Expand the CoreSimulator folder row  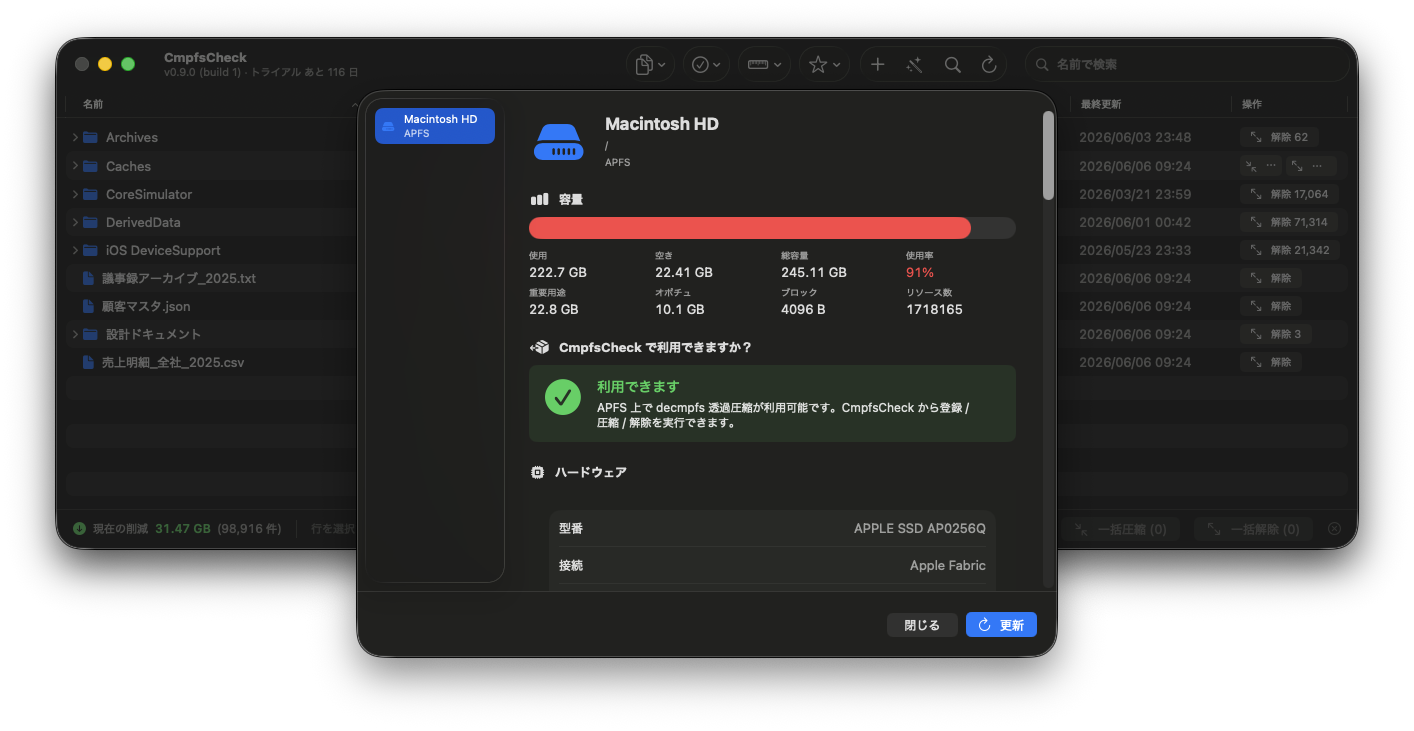(75, 194)
